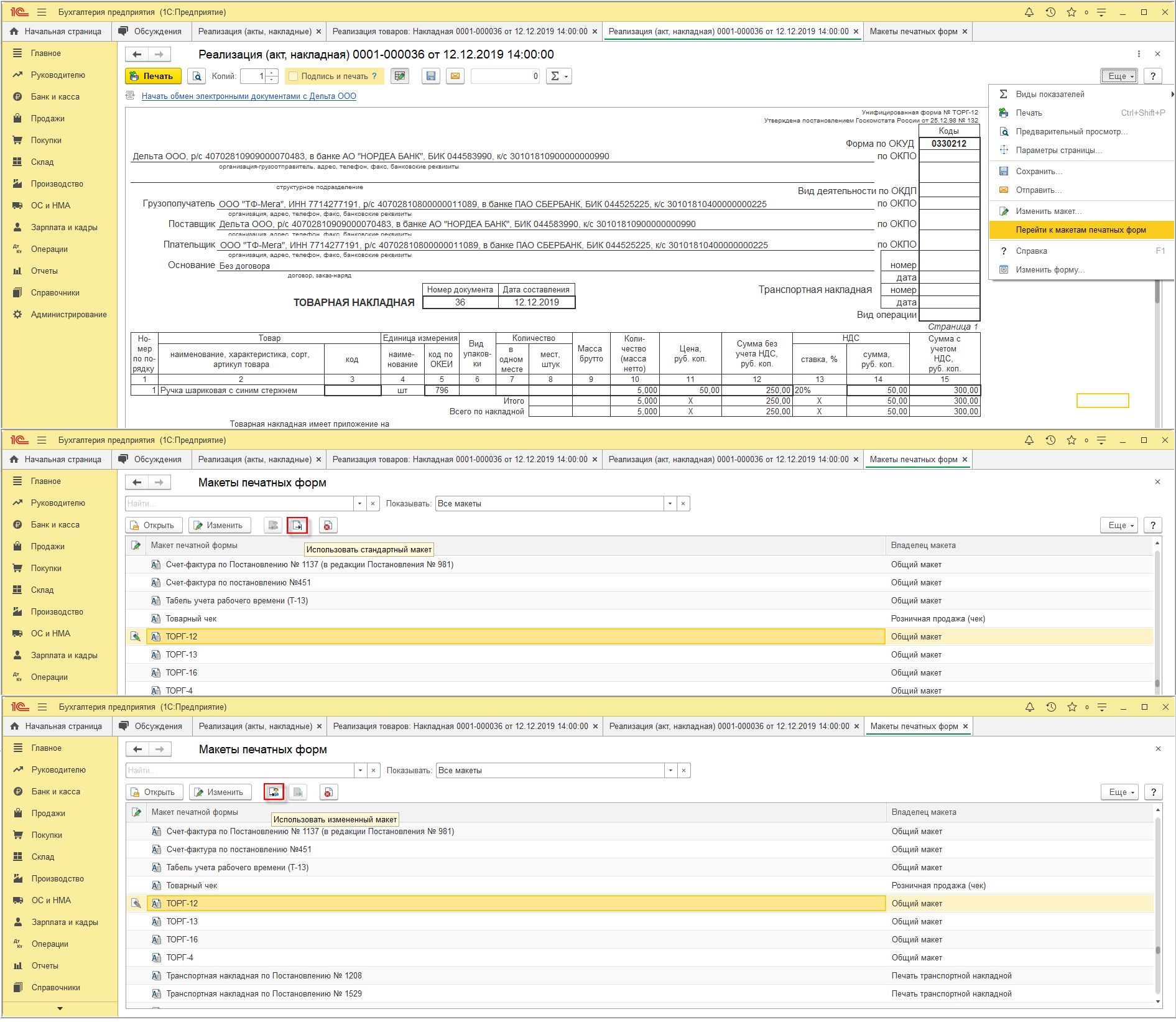Viewport: 1176px width, 1022px height.
Task: Open Производство in top window sidebar
Action: (60, 183)
